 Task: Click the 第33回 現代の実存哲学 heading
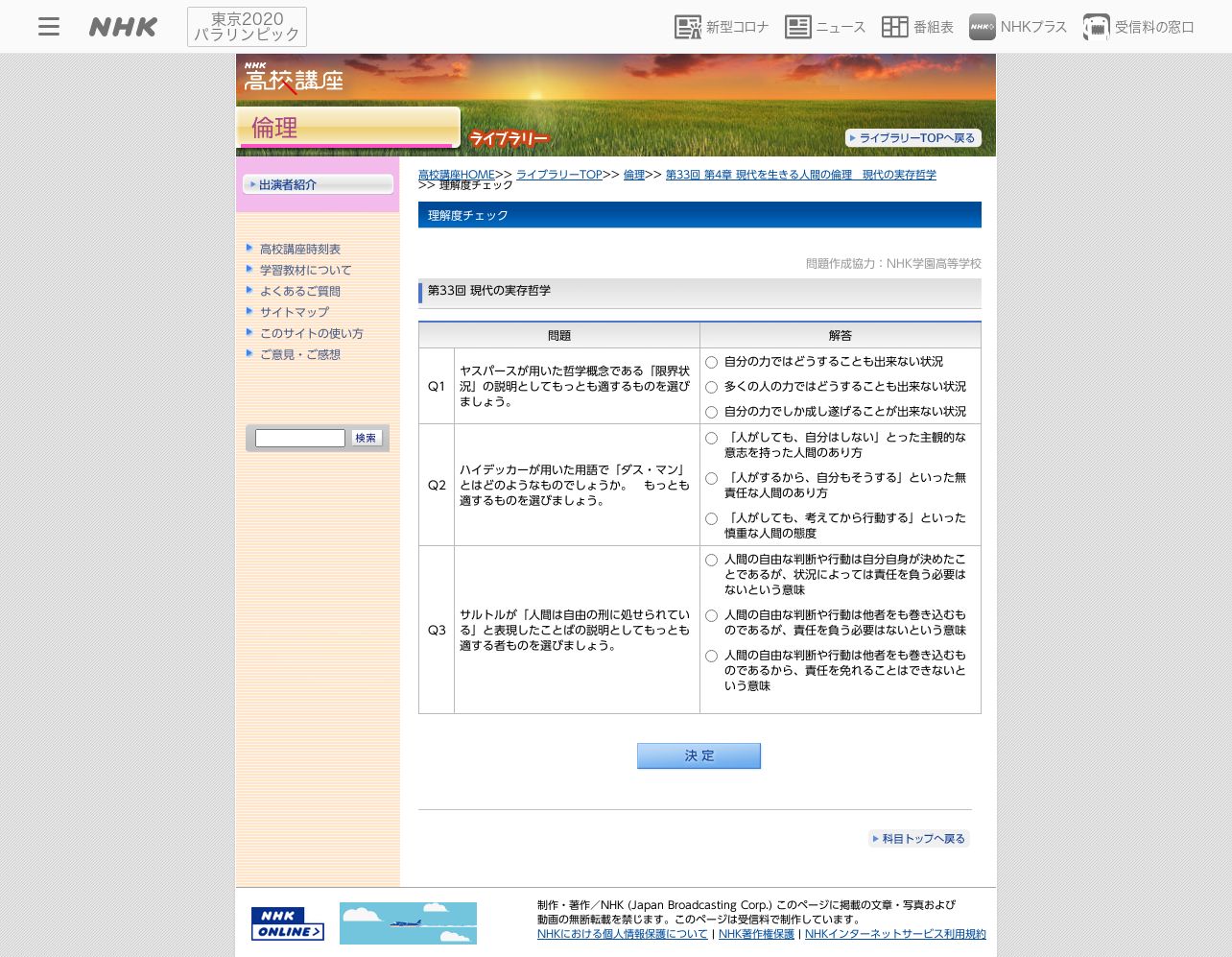pos(489,290)
